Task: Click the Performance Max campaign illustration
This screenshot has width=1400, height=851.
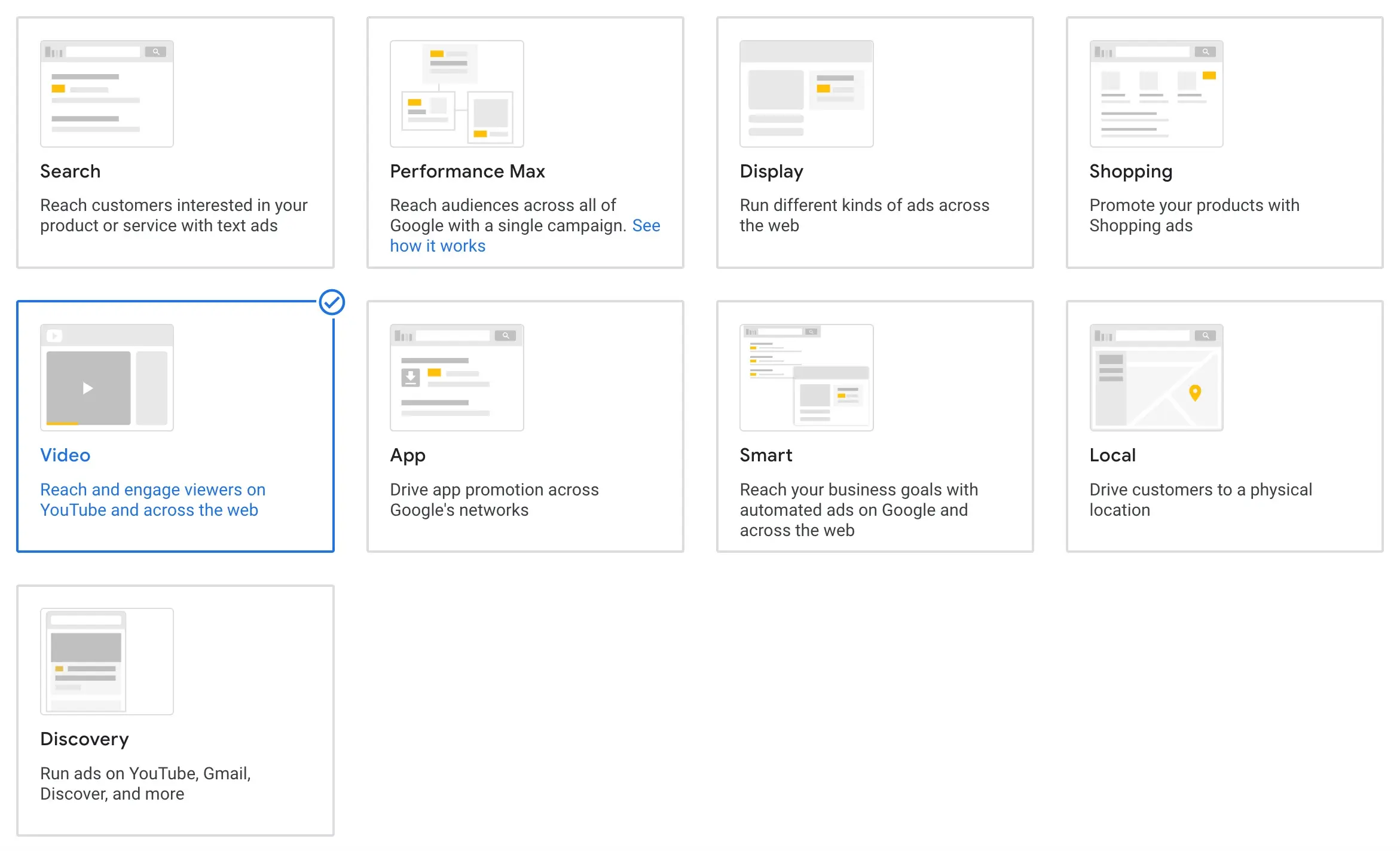Action: point(457,94)
